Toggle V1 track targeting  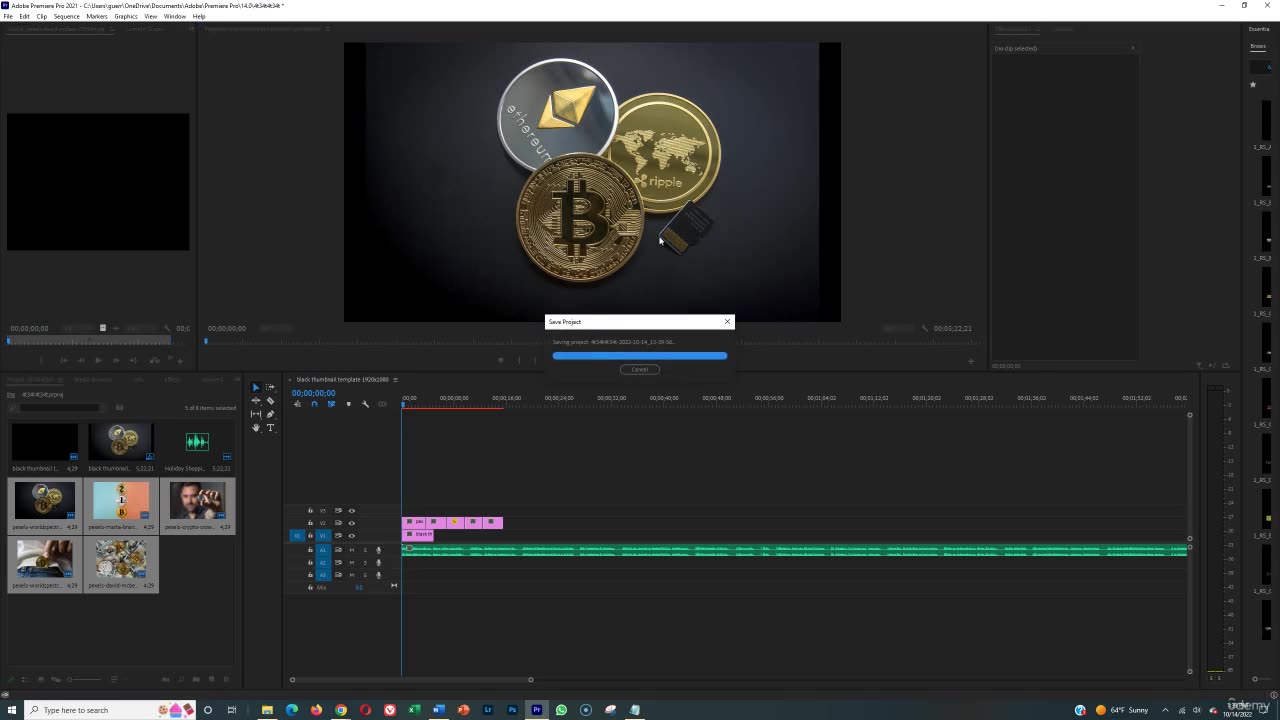click(x=322, y=535)
